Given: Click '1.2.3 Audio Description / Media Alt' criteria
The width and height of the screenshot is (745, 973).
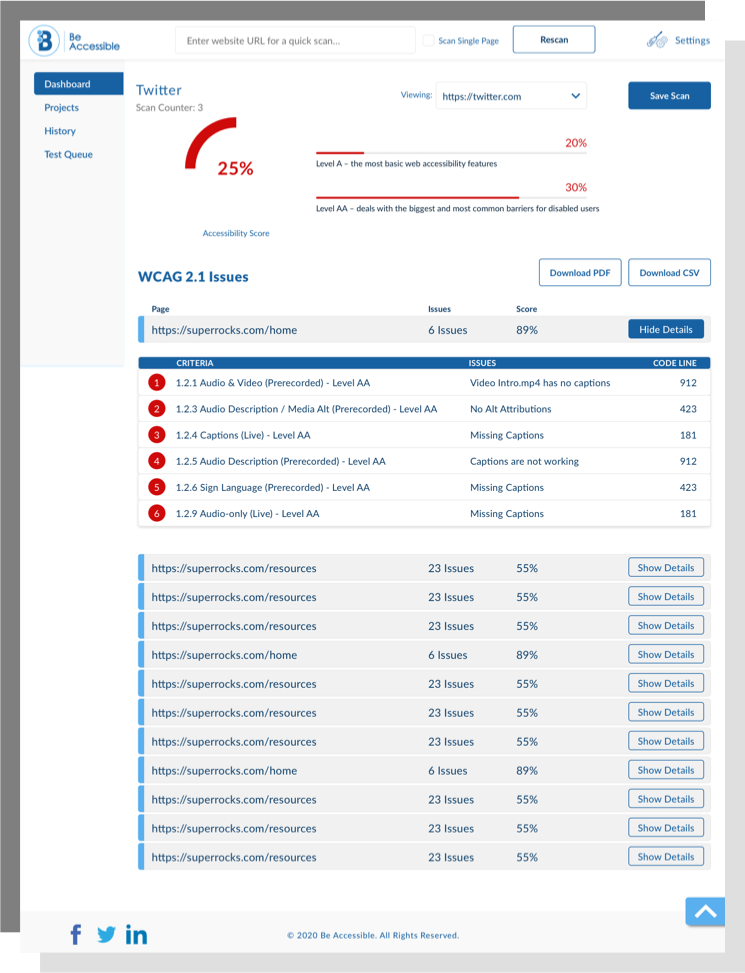Looking at the screenshot, I should tap(306, 409).
